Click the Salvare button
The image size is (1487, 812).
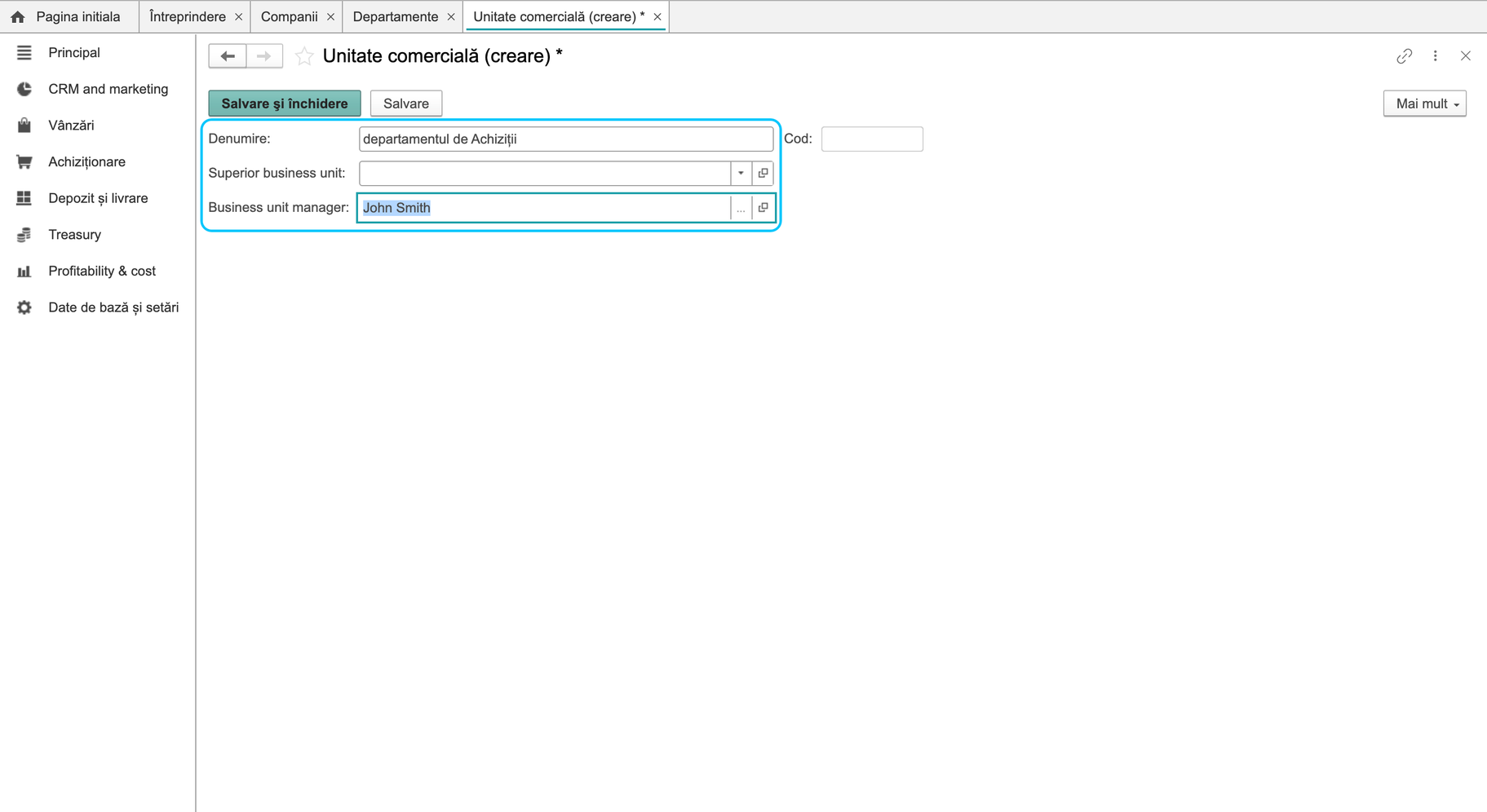pyautogui.click(x=406, y=104)
